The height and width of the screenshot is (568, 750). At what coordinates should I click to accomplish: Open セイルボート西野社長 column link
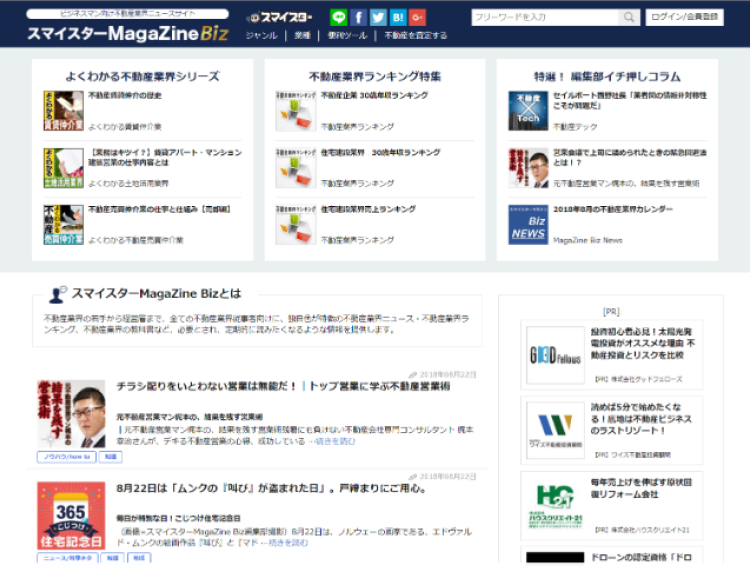click(629, 100)
